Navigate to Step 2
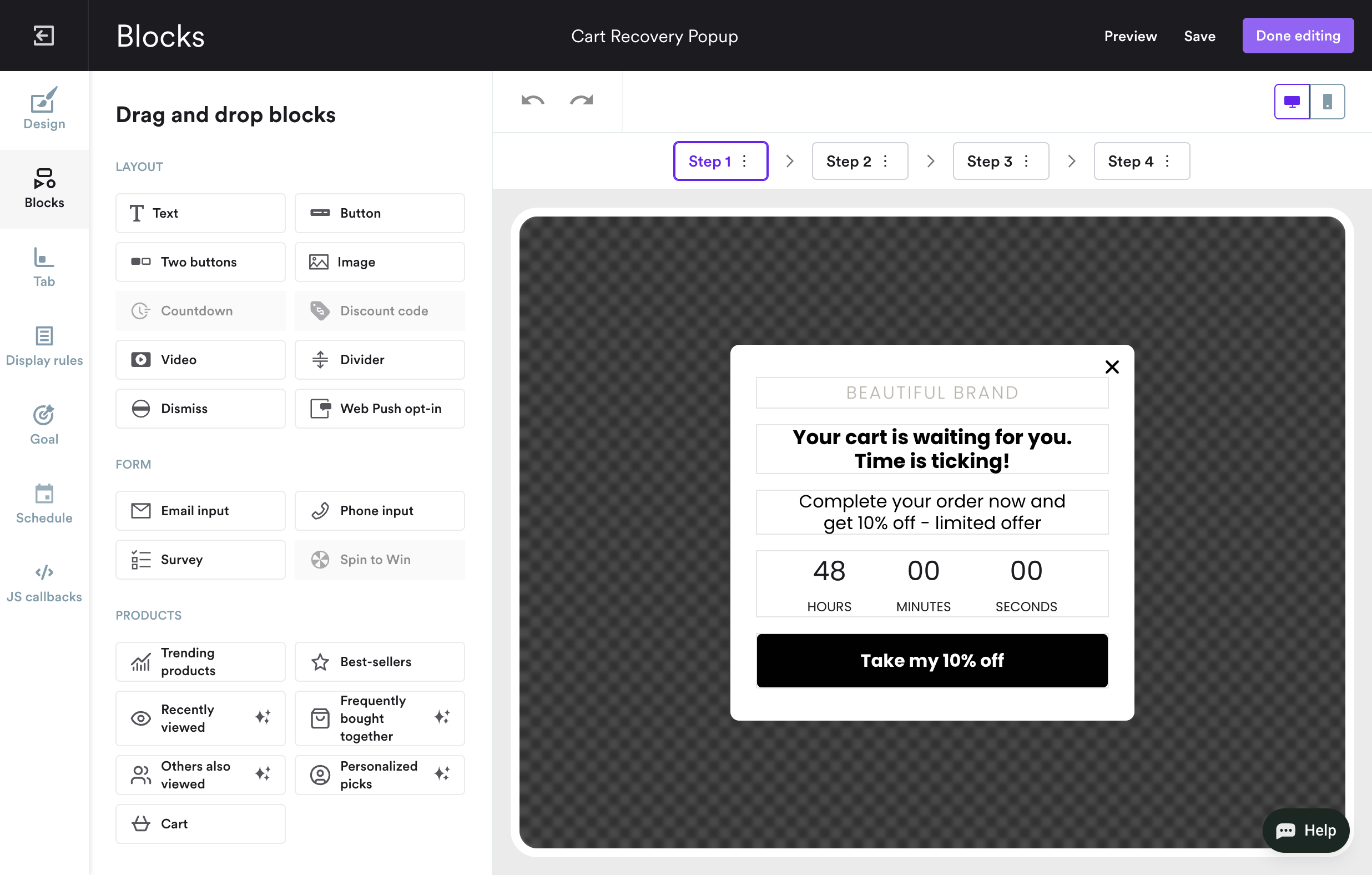Viewport: 1372px width, 875px height. pyautogui.click(x=849, y=161)
